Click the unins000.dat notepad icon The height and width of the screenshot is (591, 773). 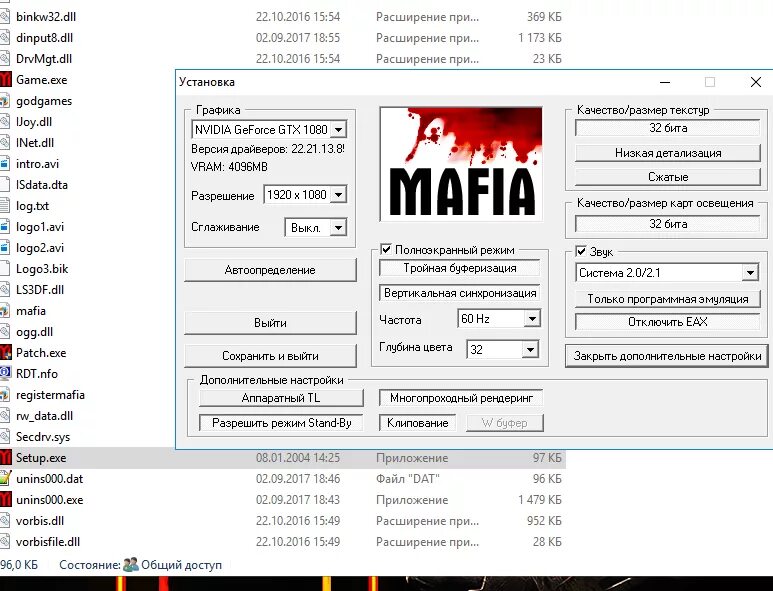click(5, 478)
